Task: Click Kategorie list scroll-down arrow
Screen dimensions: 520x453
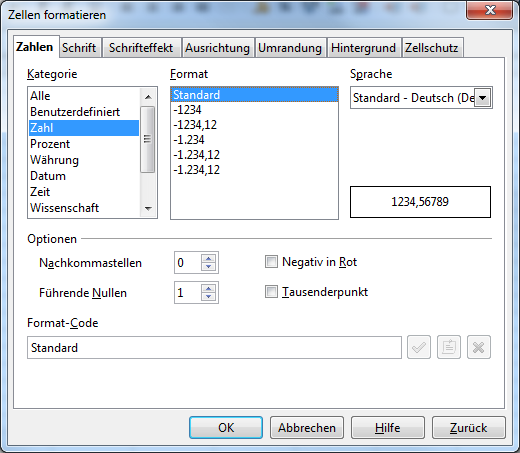Action: pos(148,209)
